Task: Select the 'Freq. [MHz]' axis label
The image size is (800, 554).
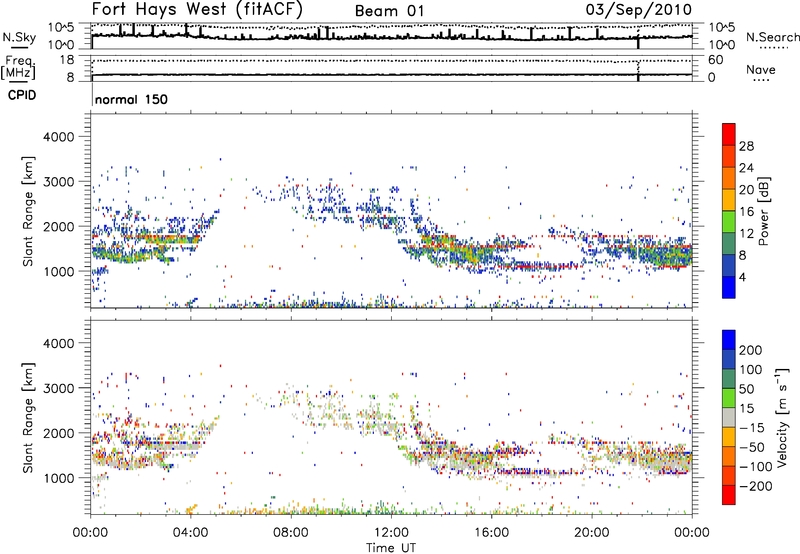Action: pyautogui.click(x=18, y=68)
